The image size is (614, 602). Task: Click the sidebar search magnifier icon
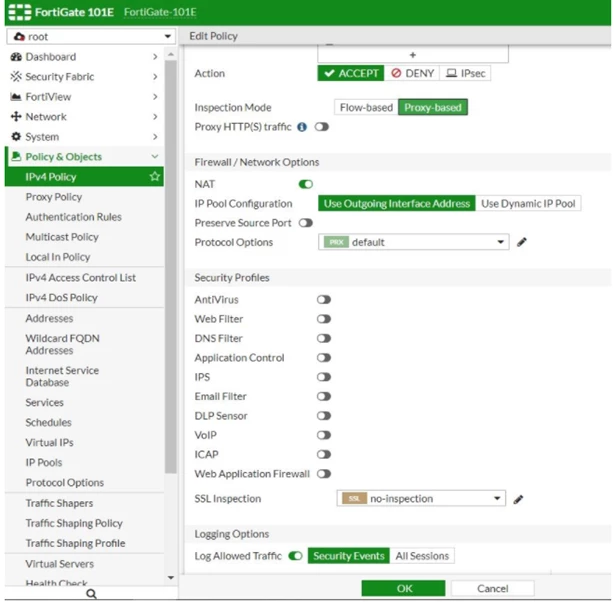91,594
